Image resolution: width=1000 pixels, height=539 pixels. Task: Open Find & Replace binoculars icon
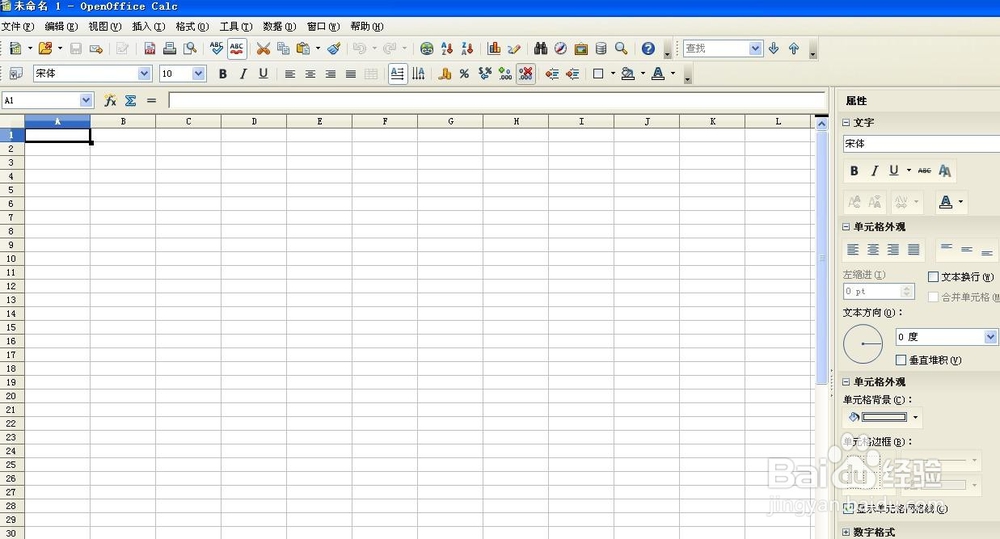coord(541,48)
